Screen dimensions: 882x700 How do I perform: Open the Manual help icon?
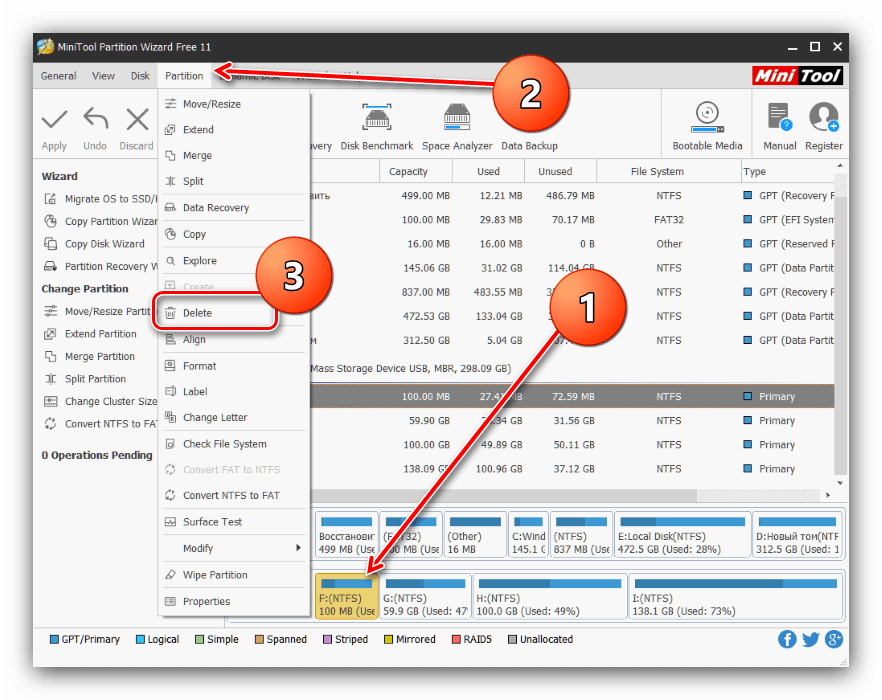click(779, 116)
